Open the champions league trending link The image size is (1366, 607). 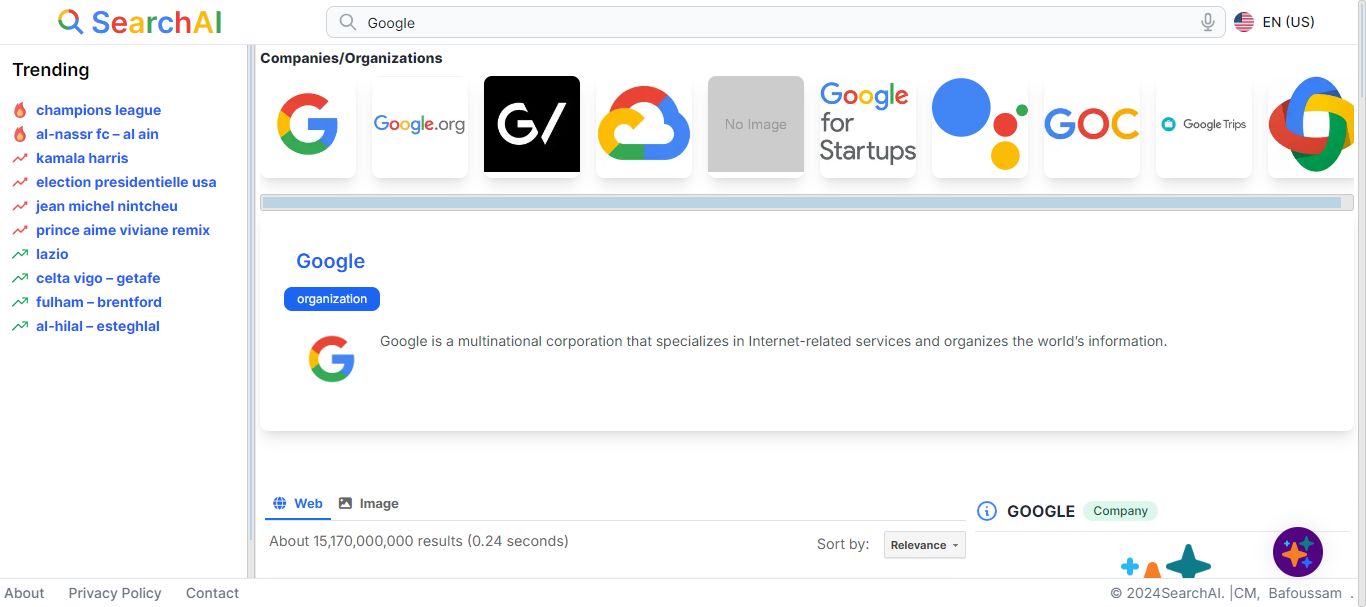[x=98, y=110]
